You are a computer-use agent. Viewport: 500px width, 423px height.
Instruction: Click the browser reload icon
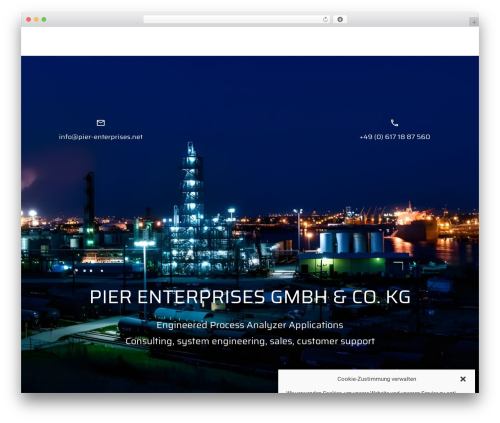coord(325,19)
